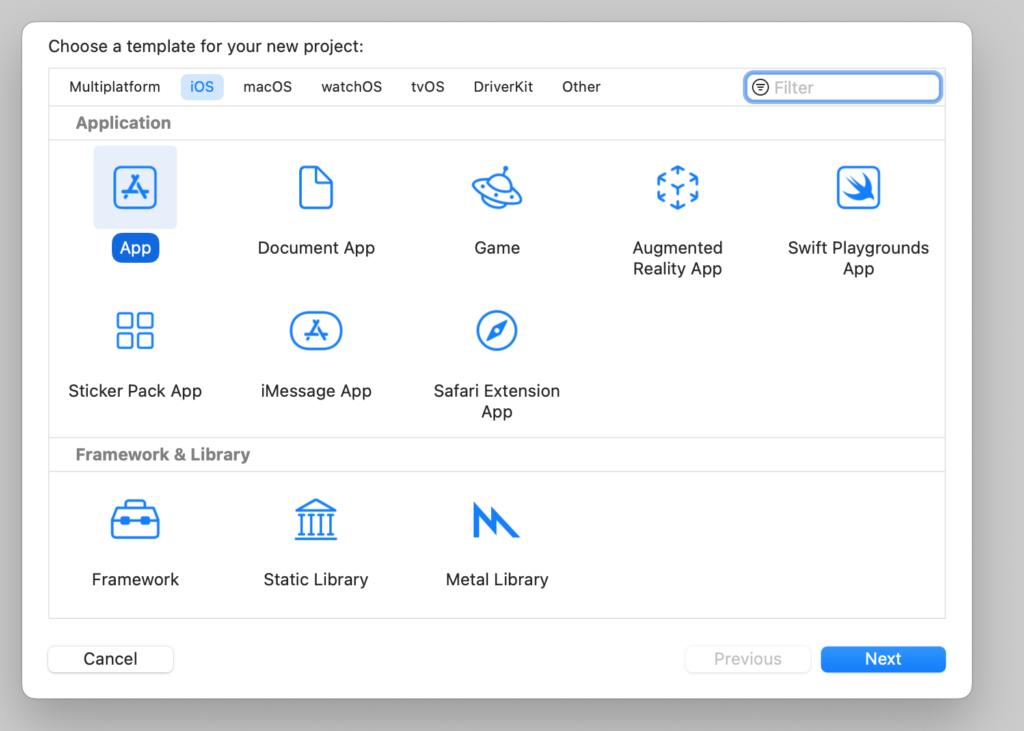Click the Framework label text
Screen dimensions: 1024x731
135,579
